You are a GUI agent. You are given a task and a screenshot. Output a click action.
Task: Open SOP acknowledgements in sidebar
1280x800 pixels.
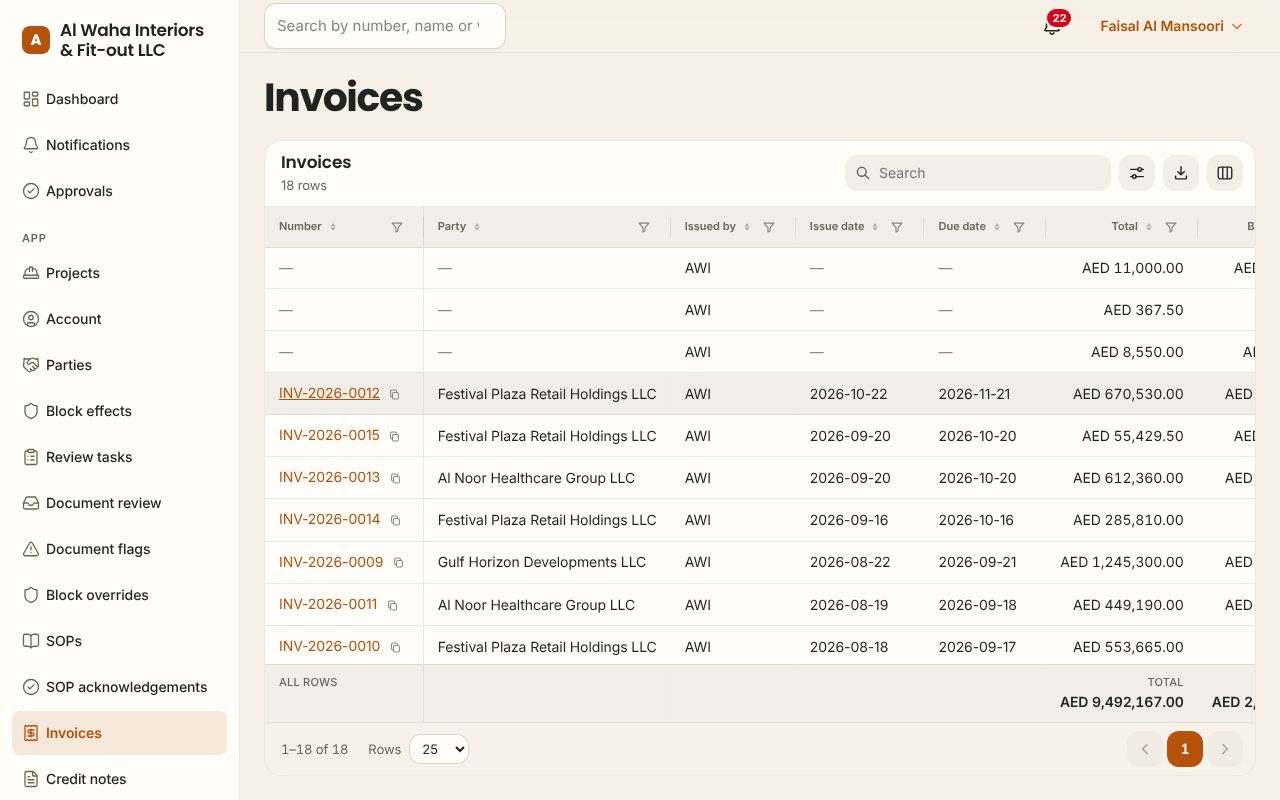click(x=120, y=687)
